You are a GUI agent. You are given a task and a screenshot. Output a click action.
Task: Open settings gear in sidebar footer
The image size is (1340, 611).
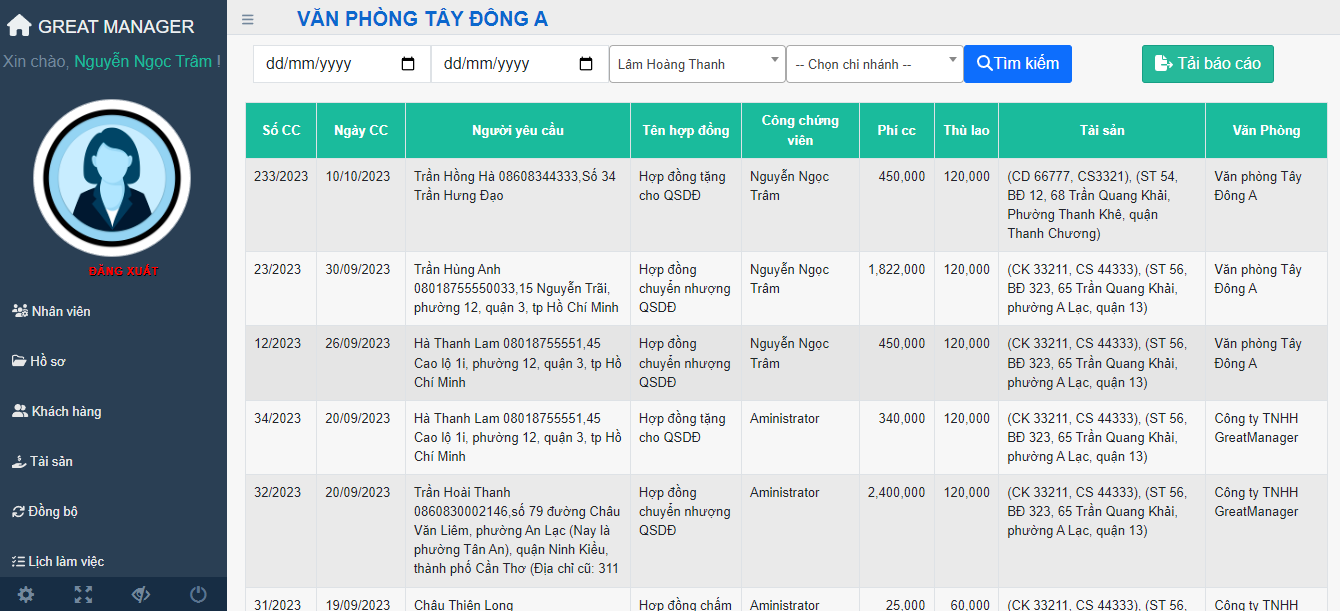(x=26, y=594)
